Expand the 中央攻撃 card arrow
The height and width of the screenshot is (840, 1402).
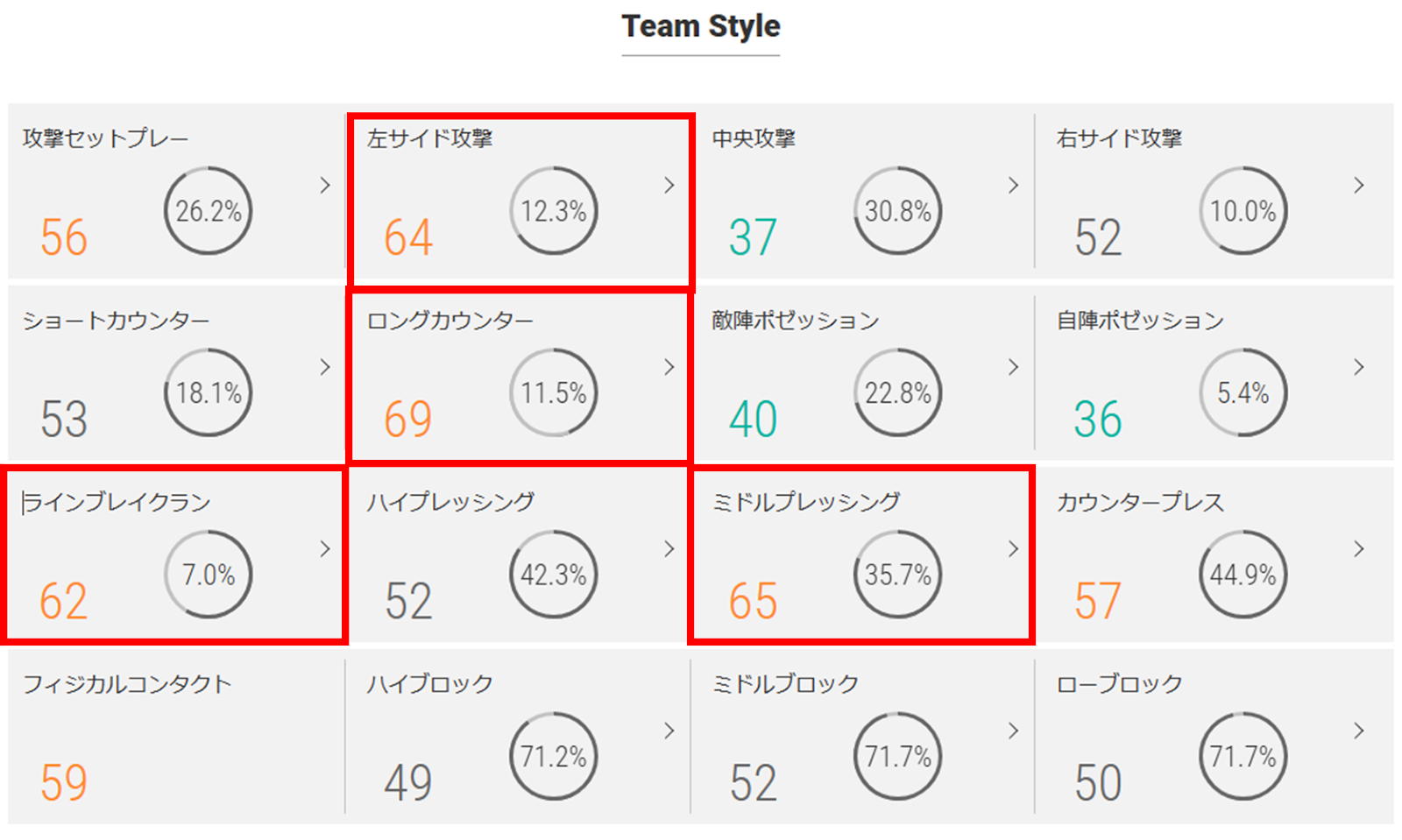tap(1014, 186)
